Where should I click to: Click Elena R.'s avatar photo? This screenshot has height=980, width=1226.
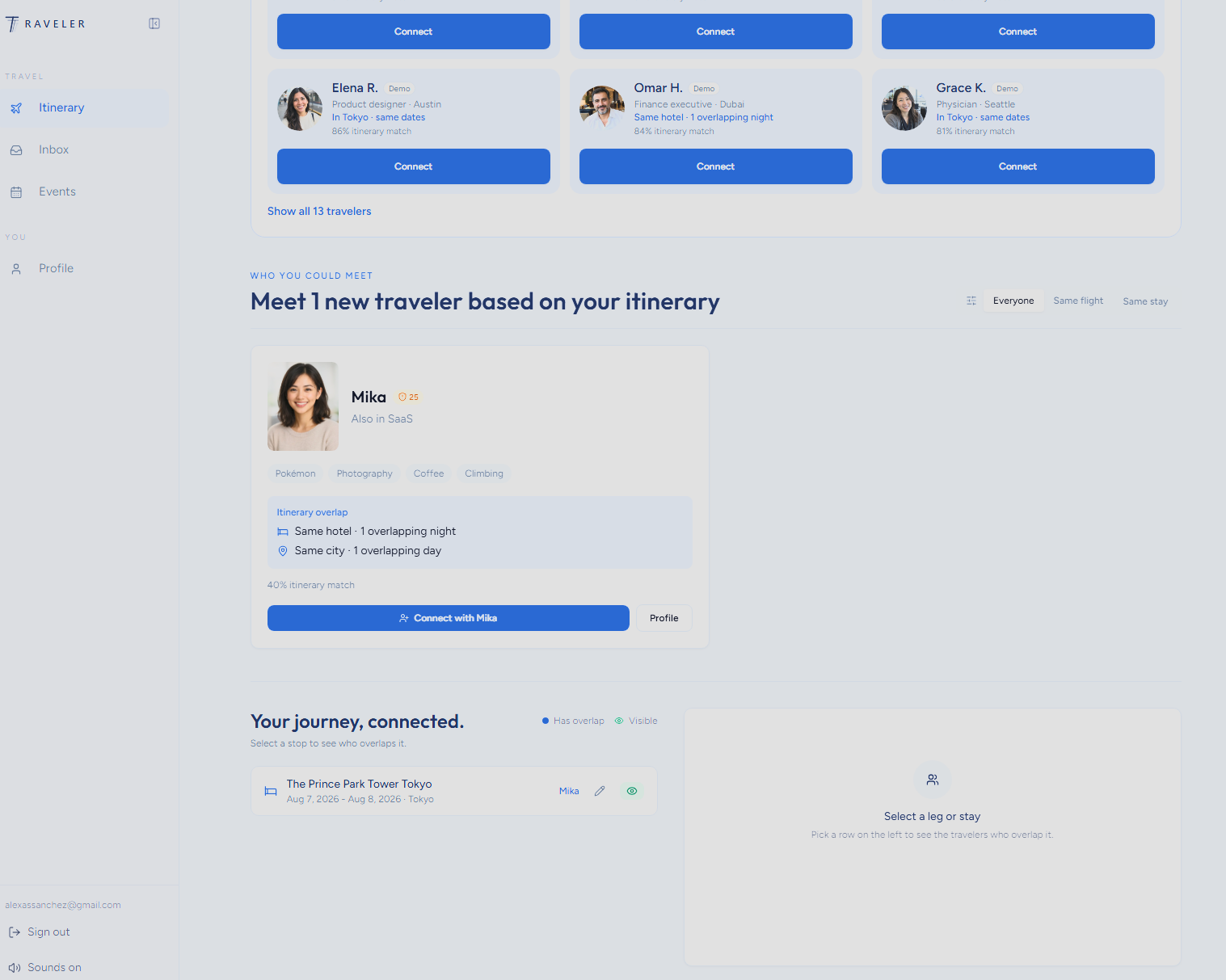pyautogui.click(x=300, y=108)
